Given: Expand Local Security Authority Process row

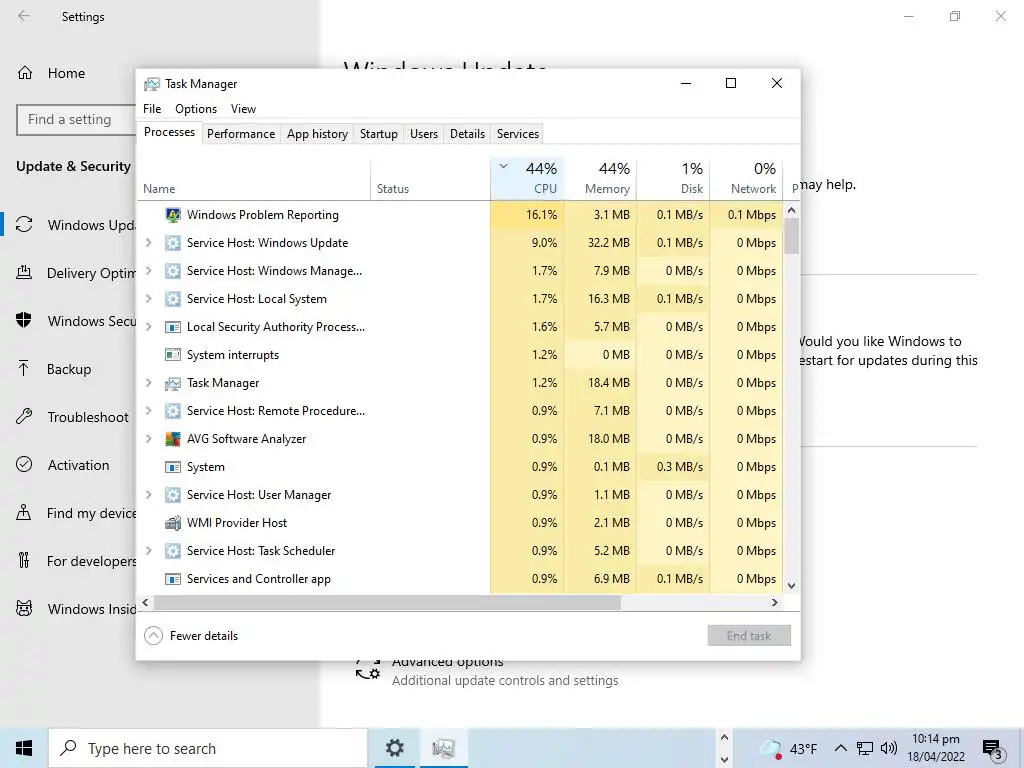Looking at the screenshot, I should pyautogui.click(x=149, y=327).
